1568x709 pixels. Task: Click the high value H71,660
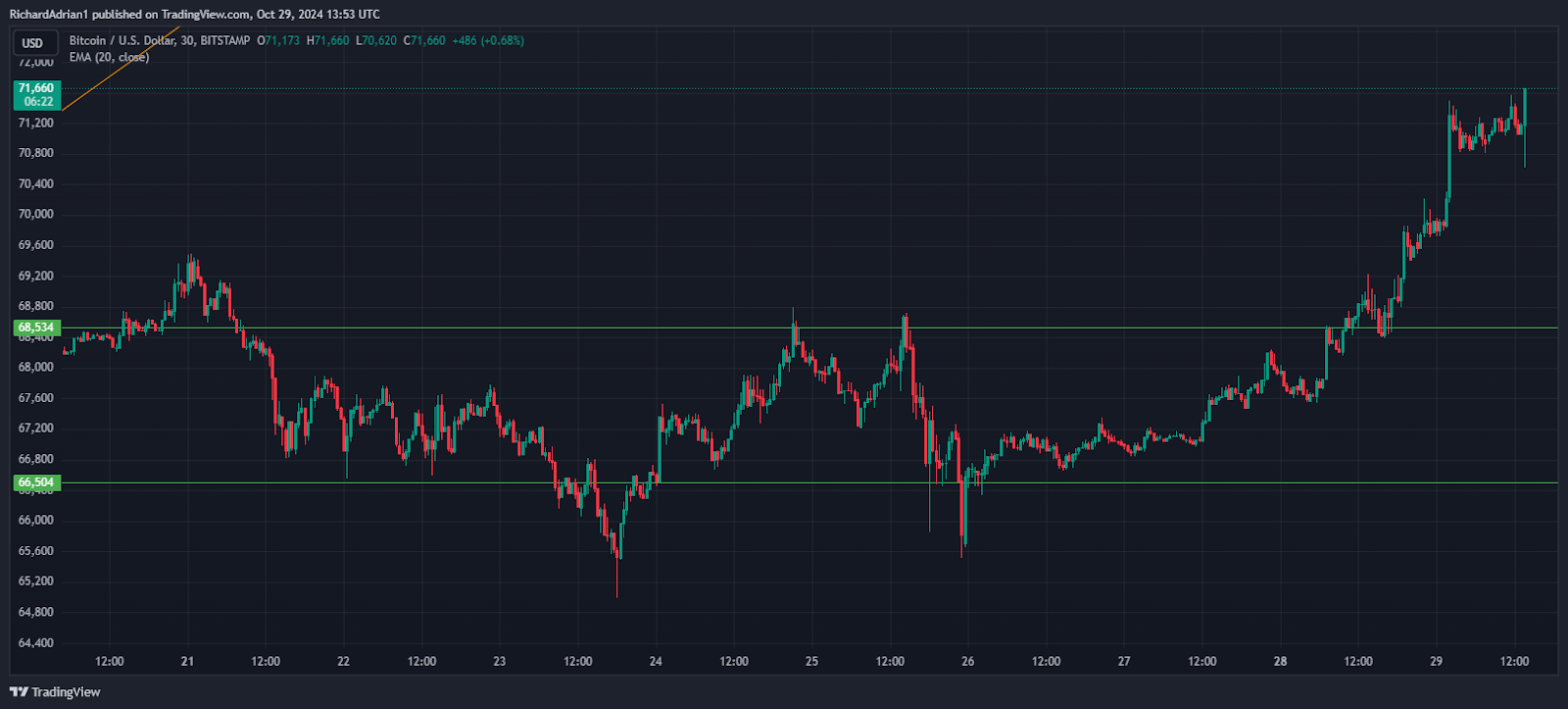tap(327, 40)
